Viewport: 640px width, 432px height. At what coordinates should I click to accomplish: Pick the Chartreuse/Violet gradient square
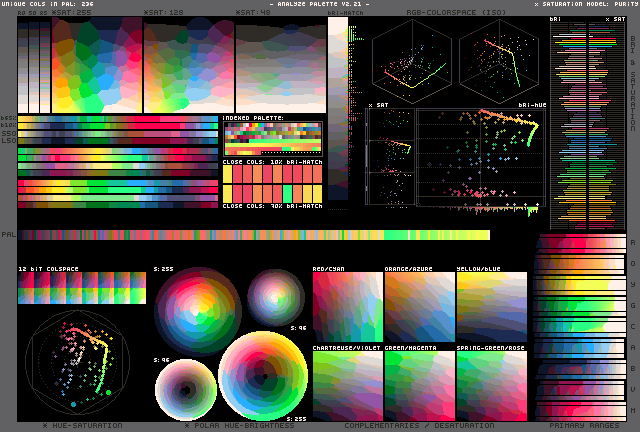tap(347, 385)
